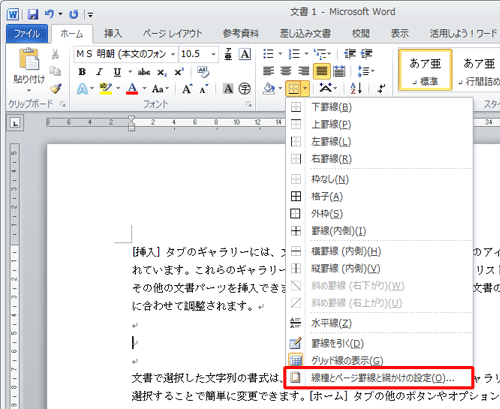Expand the highlight color dropdown arrow
This screenshot has width=500, height=409.
click(x=118, y=89)
